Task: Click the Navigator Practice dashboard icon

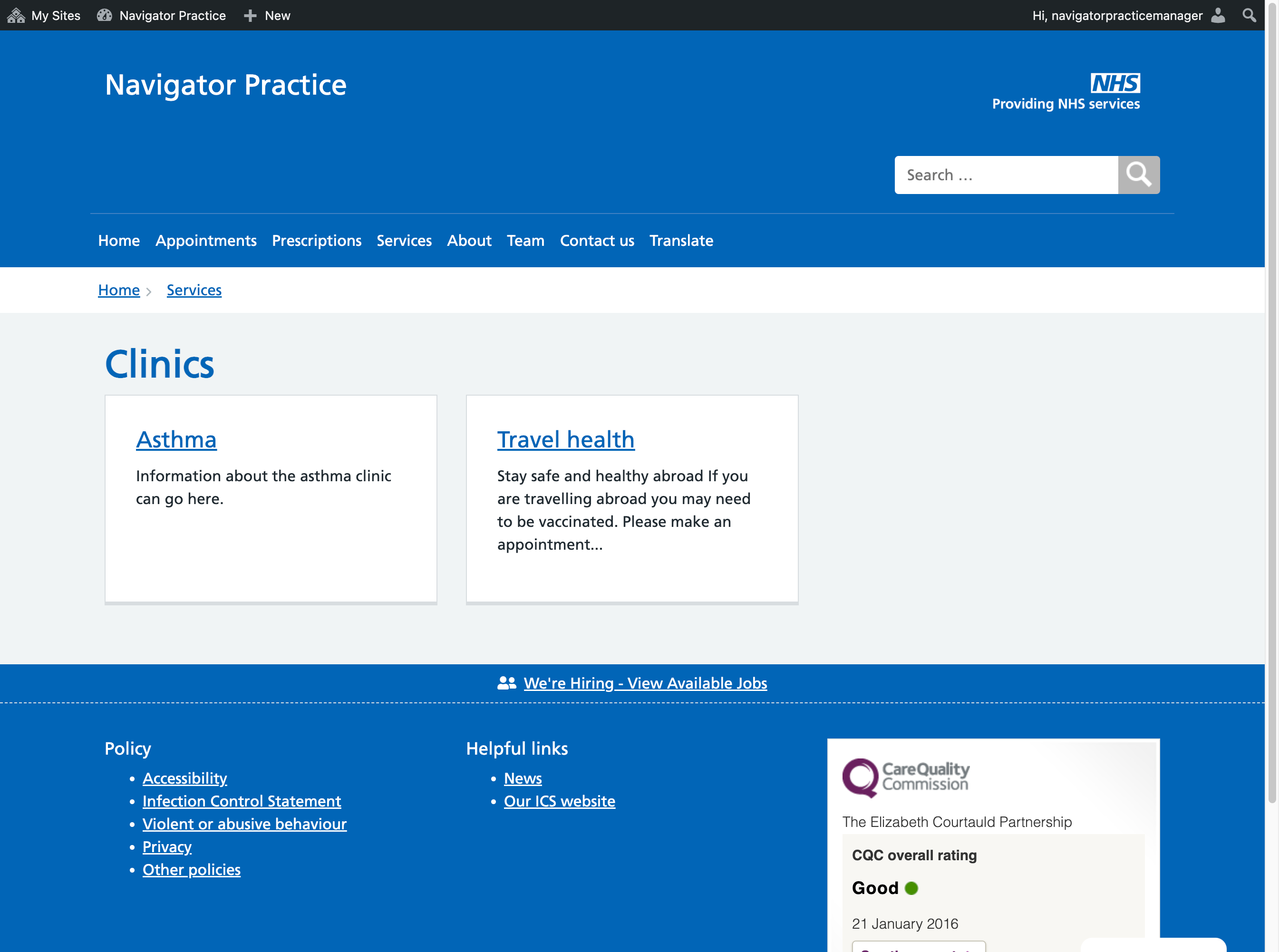Action: pos(104,16)
